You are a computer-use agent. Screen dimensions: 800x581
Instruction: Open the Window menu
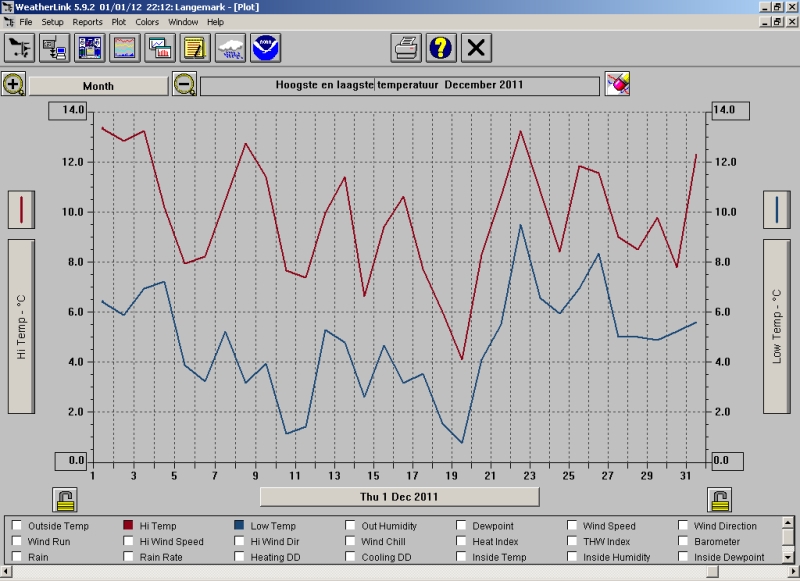(183, 22)
